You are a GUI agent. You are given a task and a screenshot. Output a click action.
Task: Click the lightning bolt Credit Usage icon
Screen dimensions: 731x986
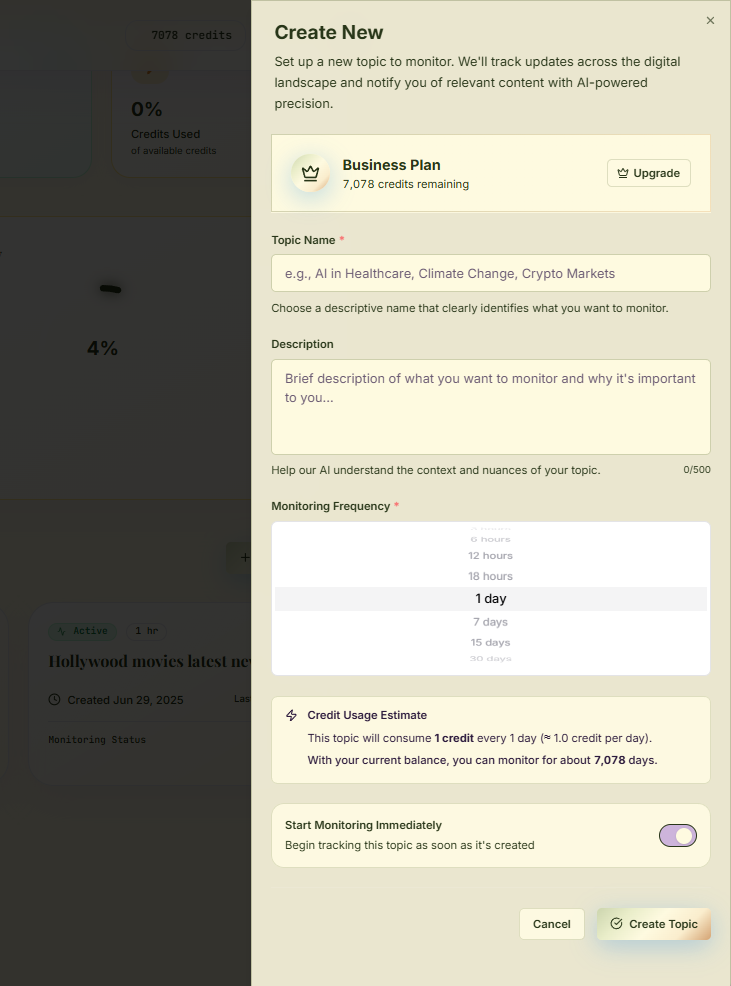[x=292, y=715]
